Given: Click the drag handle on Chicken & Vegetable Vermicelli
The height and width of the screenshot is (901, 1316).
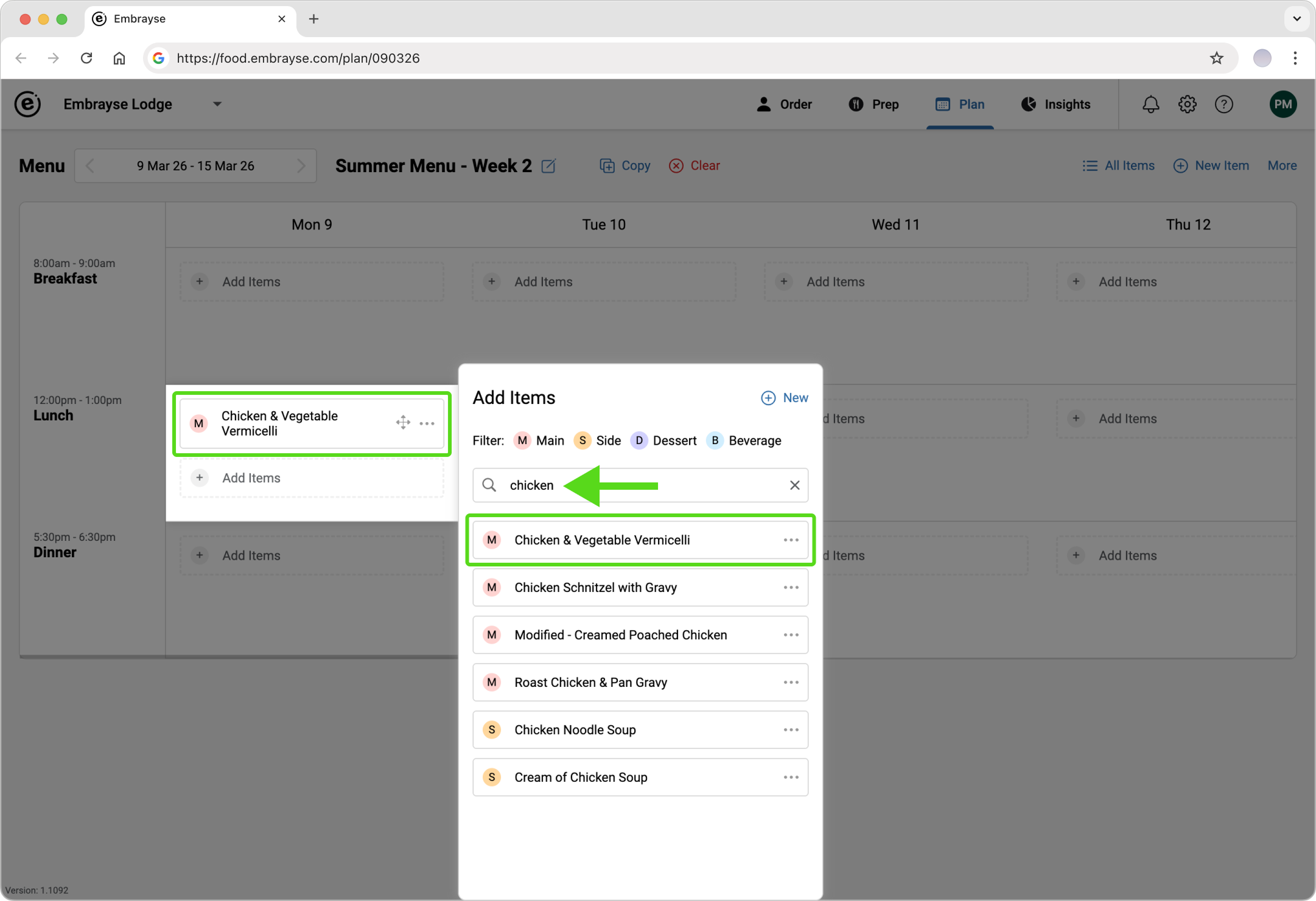Looking at the screenshot, I should 402,423.
